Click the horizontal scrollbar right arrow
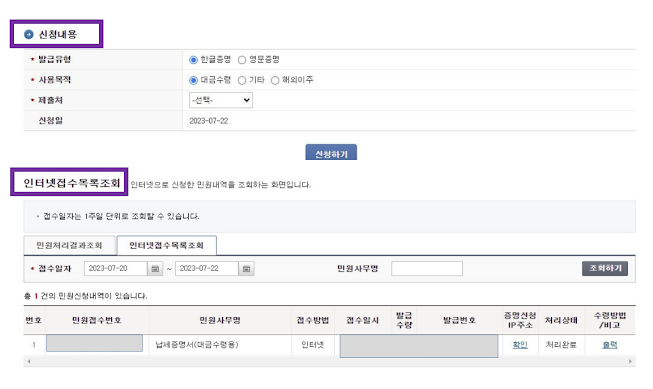Viewport: 653px width, 389px height. (631, 361)
